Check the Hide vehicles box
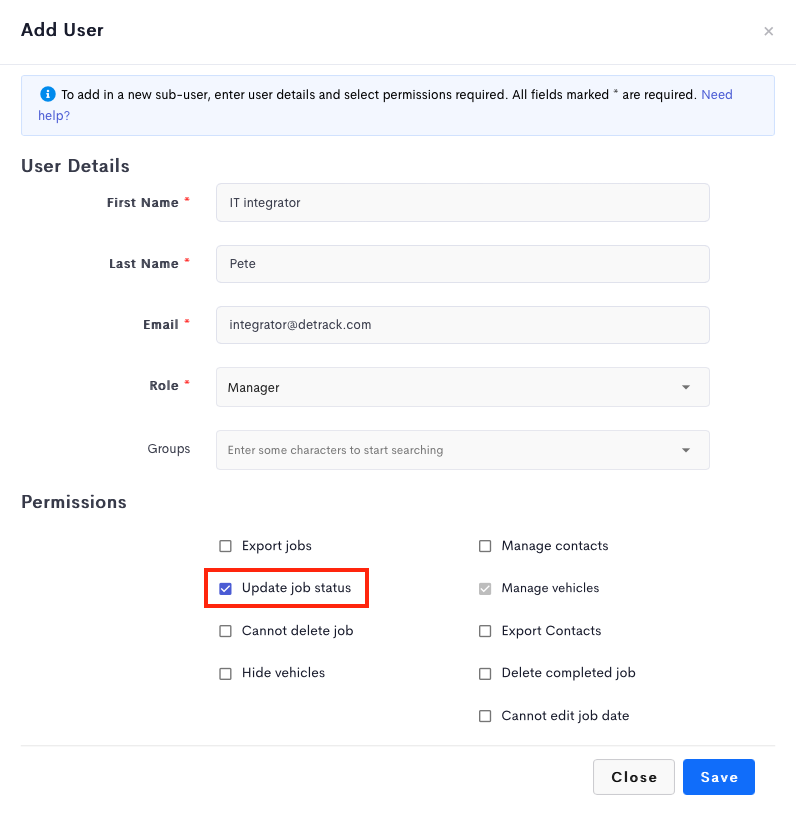This screenshot has width=796, height=816. 225,674
